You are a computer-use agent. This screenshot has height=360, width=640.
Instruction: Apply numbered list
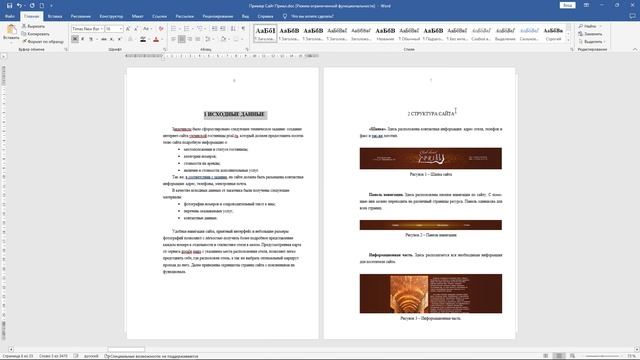187,29
